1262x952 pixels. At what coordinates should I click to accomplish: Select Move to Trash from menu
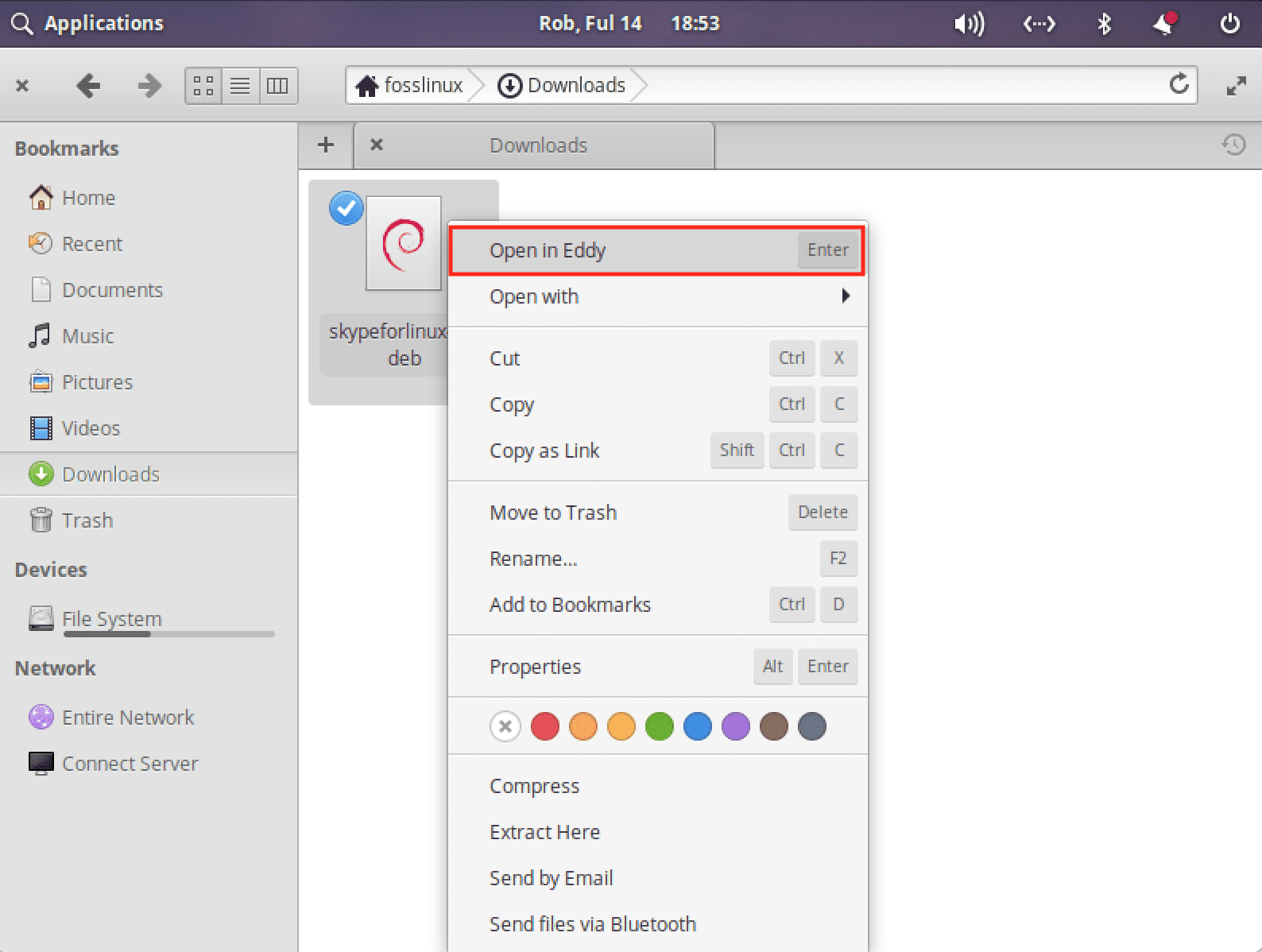553,513
